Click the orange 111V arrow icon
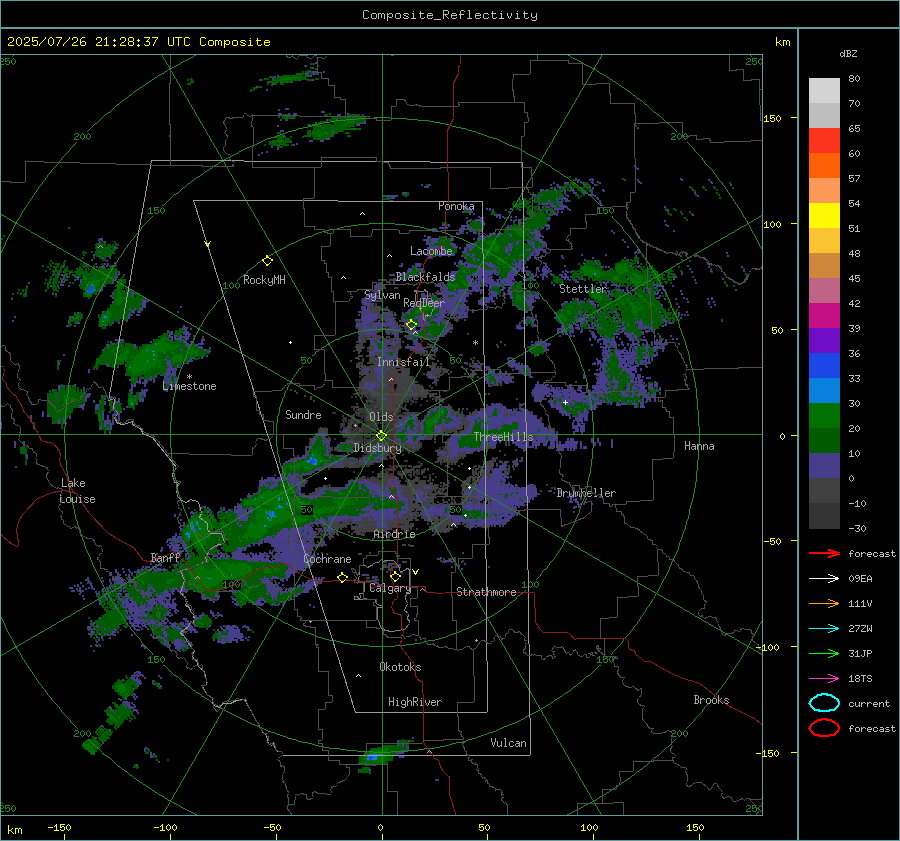The image size is (900, 841). [824, 603]
